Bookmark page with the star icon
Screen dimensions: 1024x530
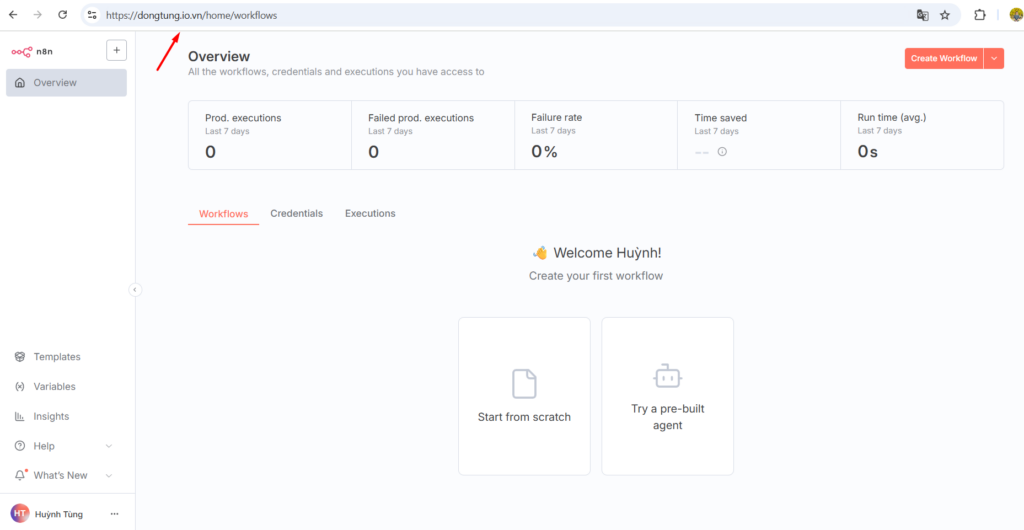944,15
